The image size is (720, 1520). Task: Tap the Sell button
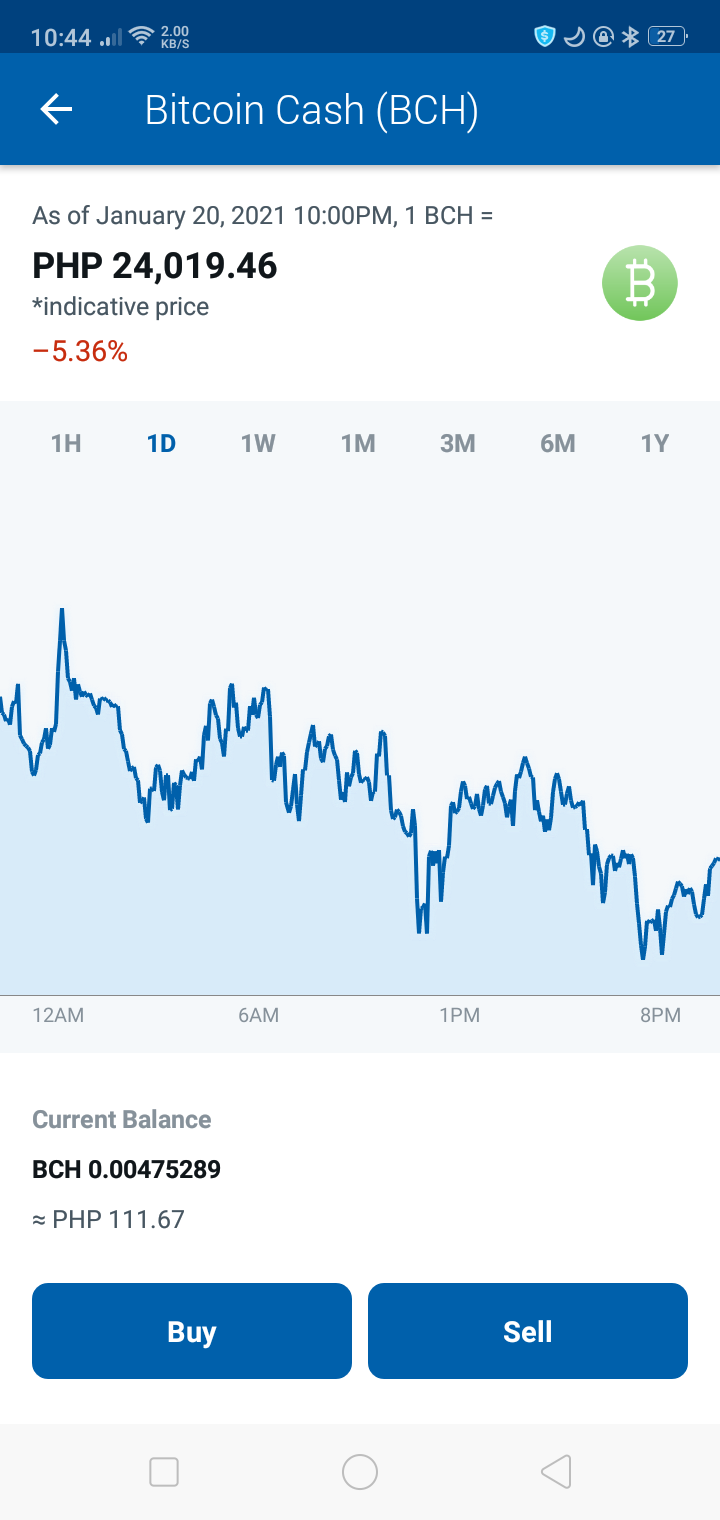(528, 1331)
